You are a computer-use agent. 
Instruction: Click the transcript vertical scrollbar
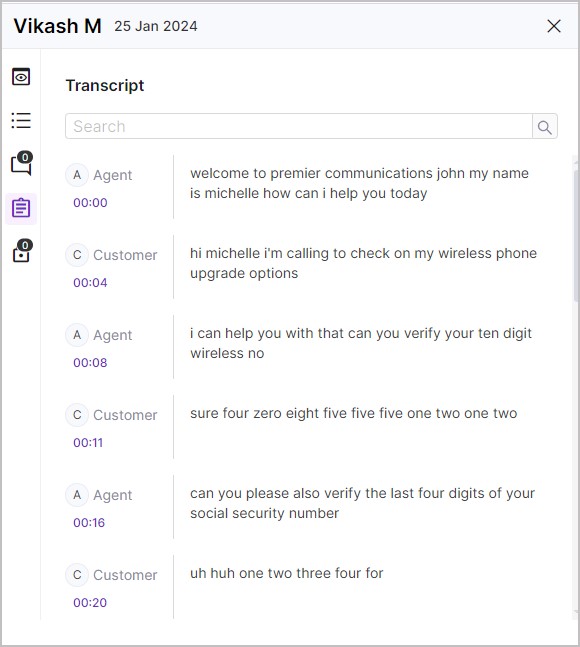pos(575,235)
